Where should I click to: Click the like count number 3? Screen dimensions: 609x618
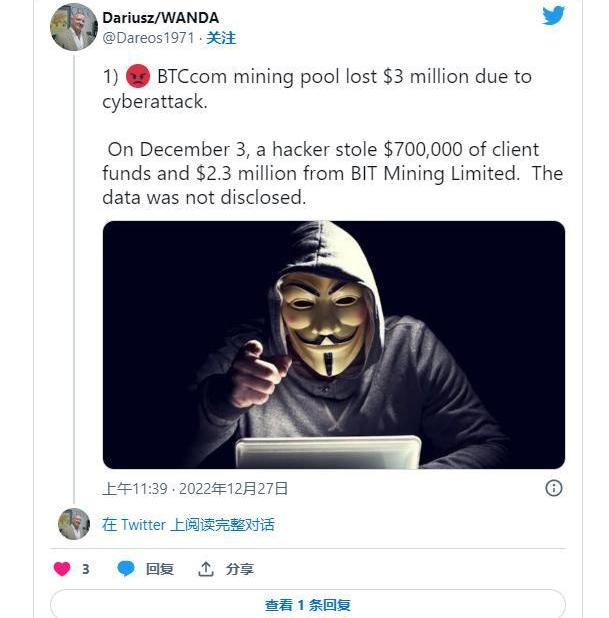(86, 569)
